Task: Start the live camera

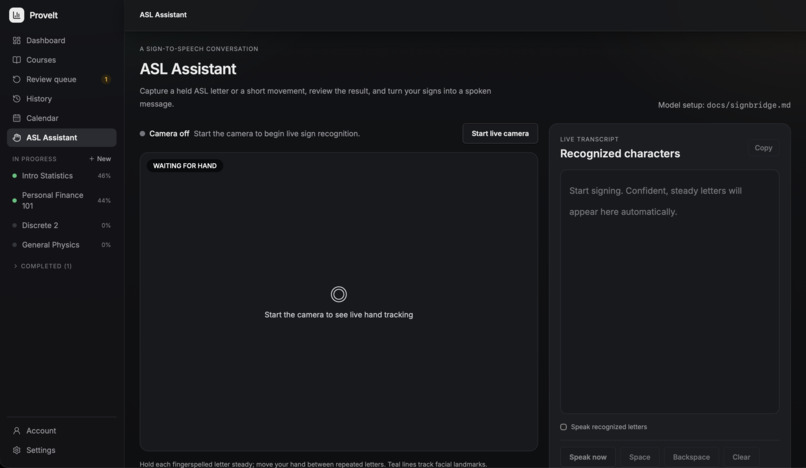Action: coord(500,133)
